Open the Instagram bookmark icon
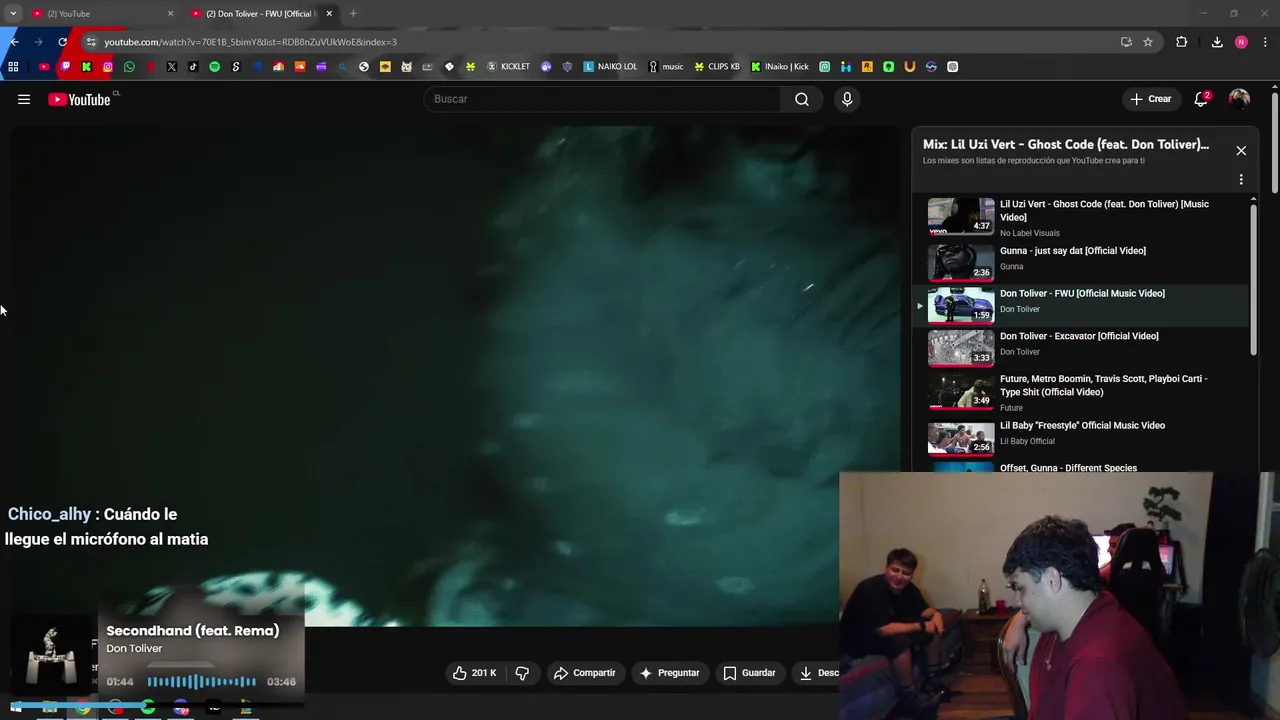The width and height of the screenshot is (1280, 720). [108, 67]
